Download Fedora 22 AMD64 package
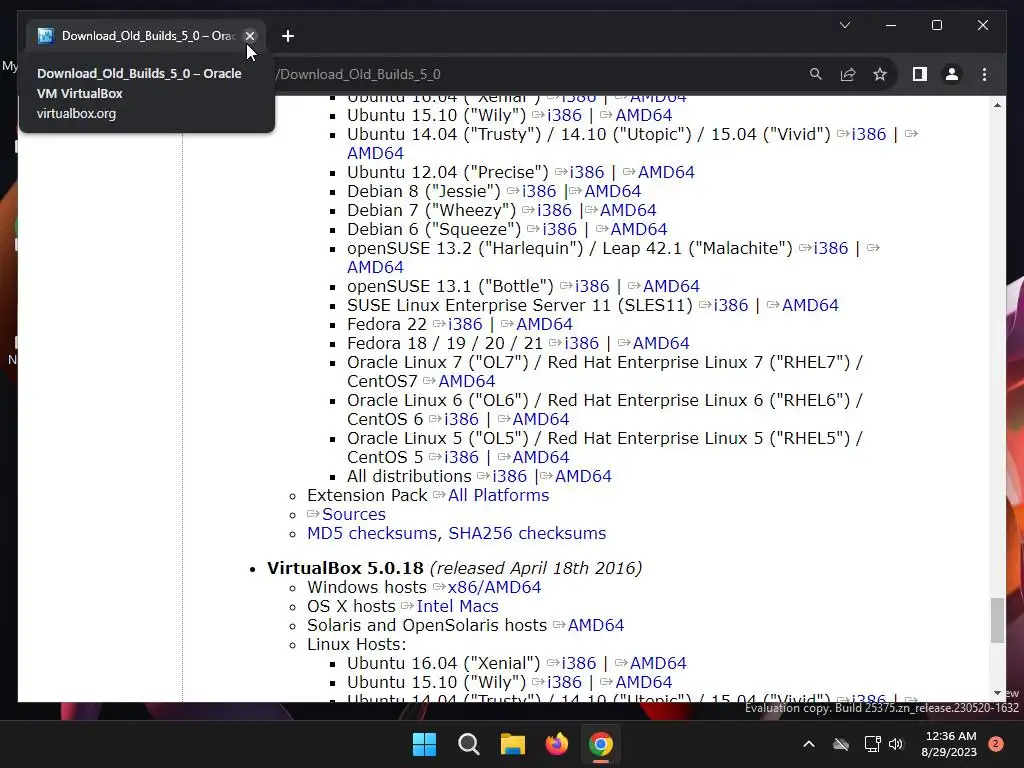The height and width of the screenshot is (768, 1024). coord(544,324)
